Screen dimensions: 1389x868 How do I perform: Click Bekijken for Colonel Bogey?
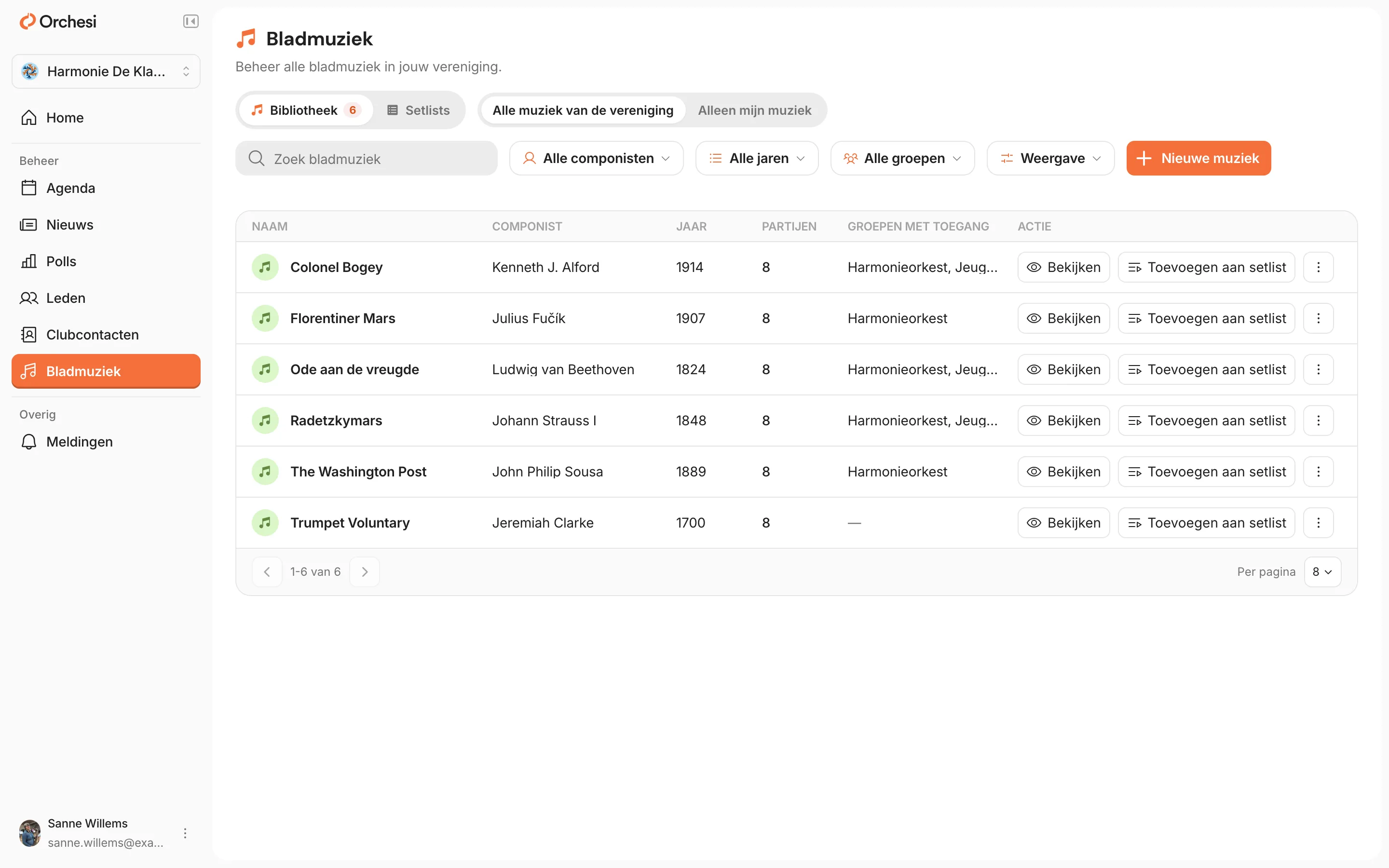click(x=1063, y=267)
